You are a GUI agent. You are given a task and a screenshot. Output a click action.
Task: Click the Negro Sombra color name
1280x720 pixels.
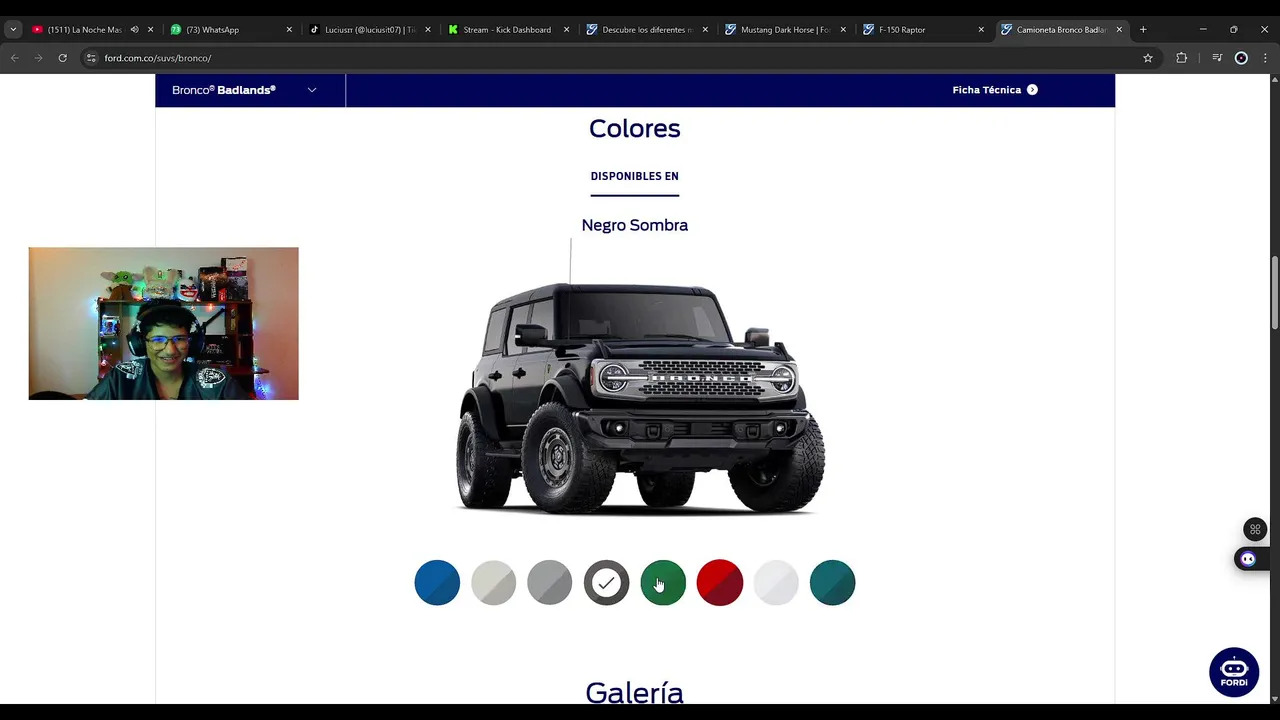[635, 225]
